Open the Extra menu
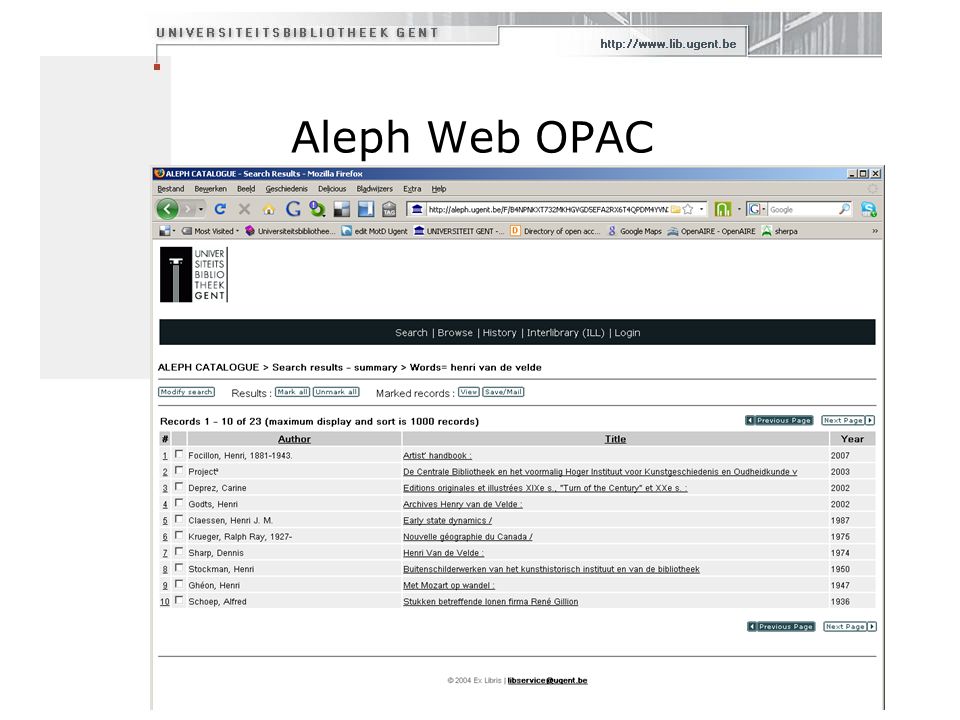The width and height of the screenshot is (960, 720). pyautogui.click(x=412, y=189)
